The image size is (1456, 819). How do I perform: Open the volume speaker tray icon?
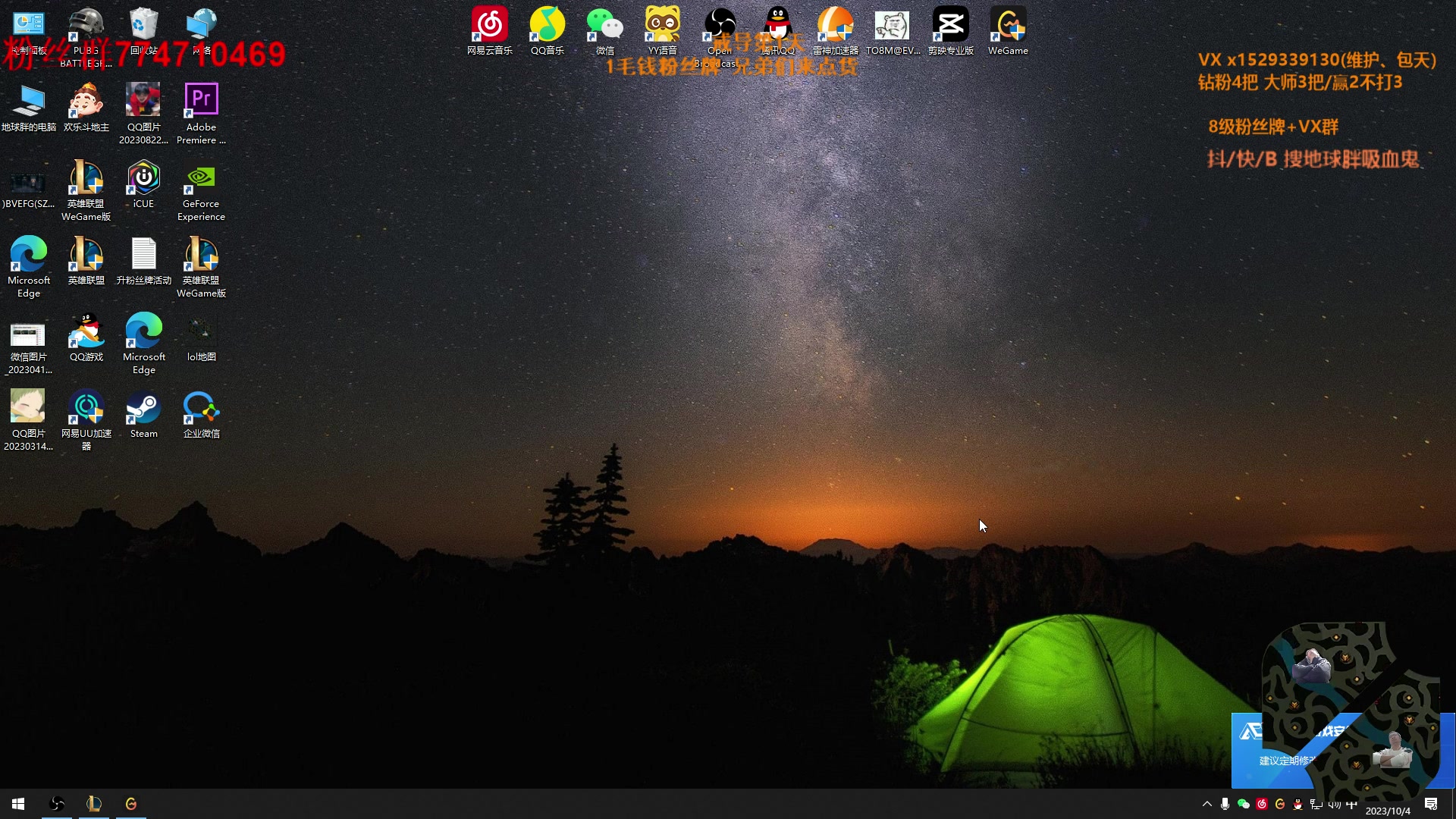[1335, 804]
